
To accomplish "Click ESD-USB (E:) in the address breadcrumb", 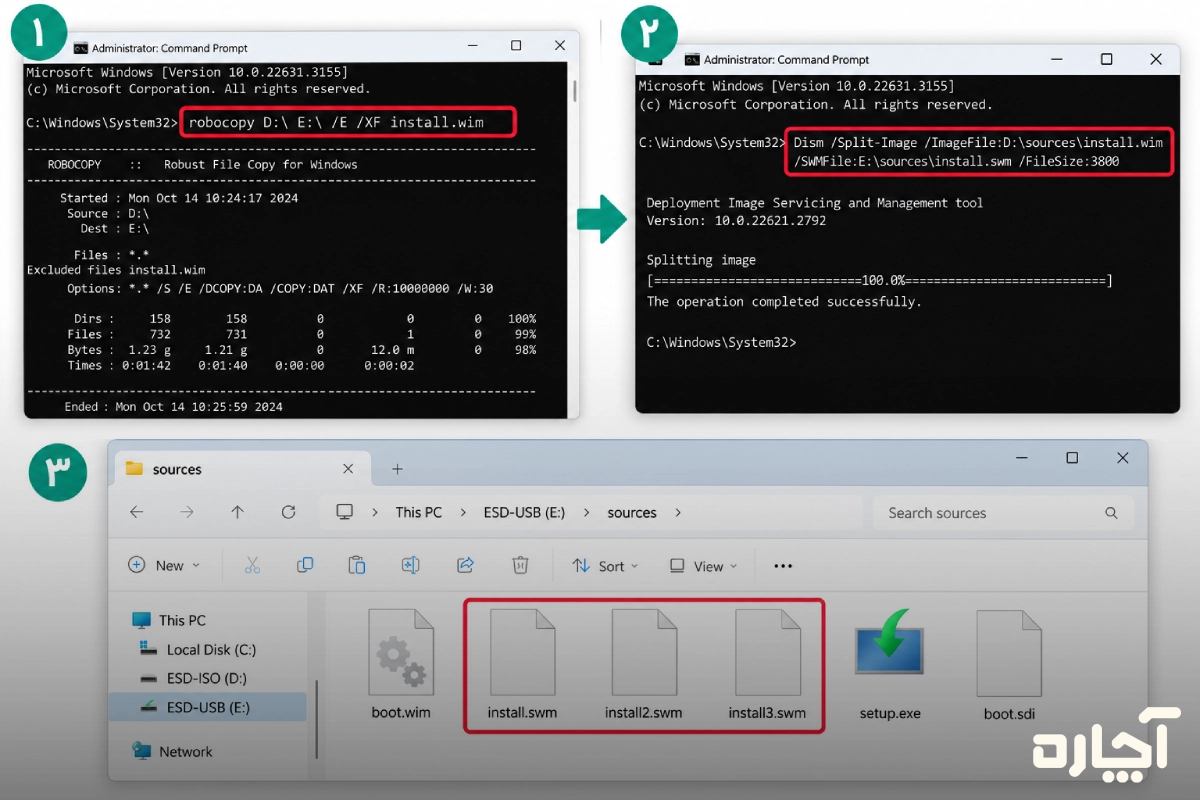I will pos(525,512).
